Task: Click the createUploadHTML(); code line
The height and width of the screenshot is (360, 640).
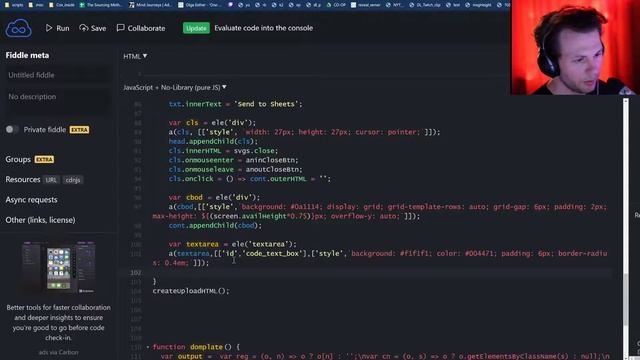Action: (191, 291)
